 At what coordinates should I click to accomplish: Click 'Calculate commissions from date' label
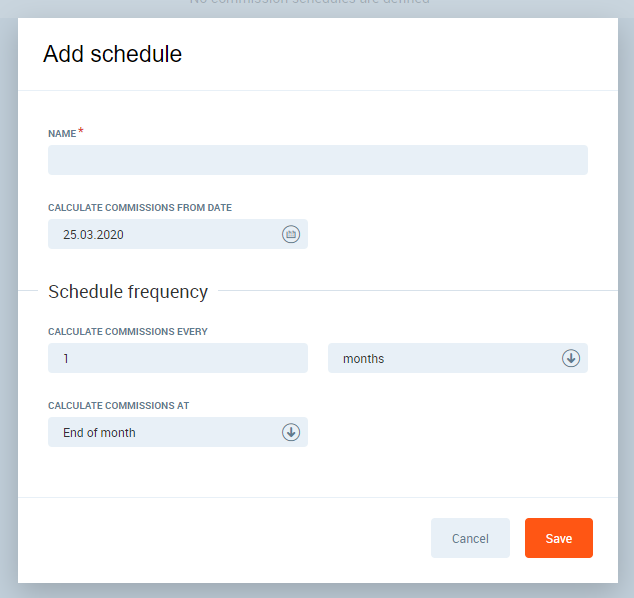click(x=140, y=208)
